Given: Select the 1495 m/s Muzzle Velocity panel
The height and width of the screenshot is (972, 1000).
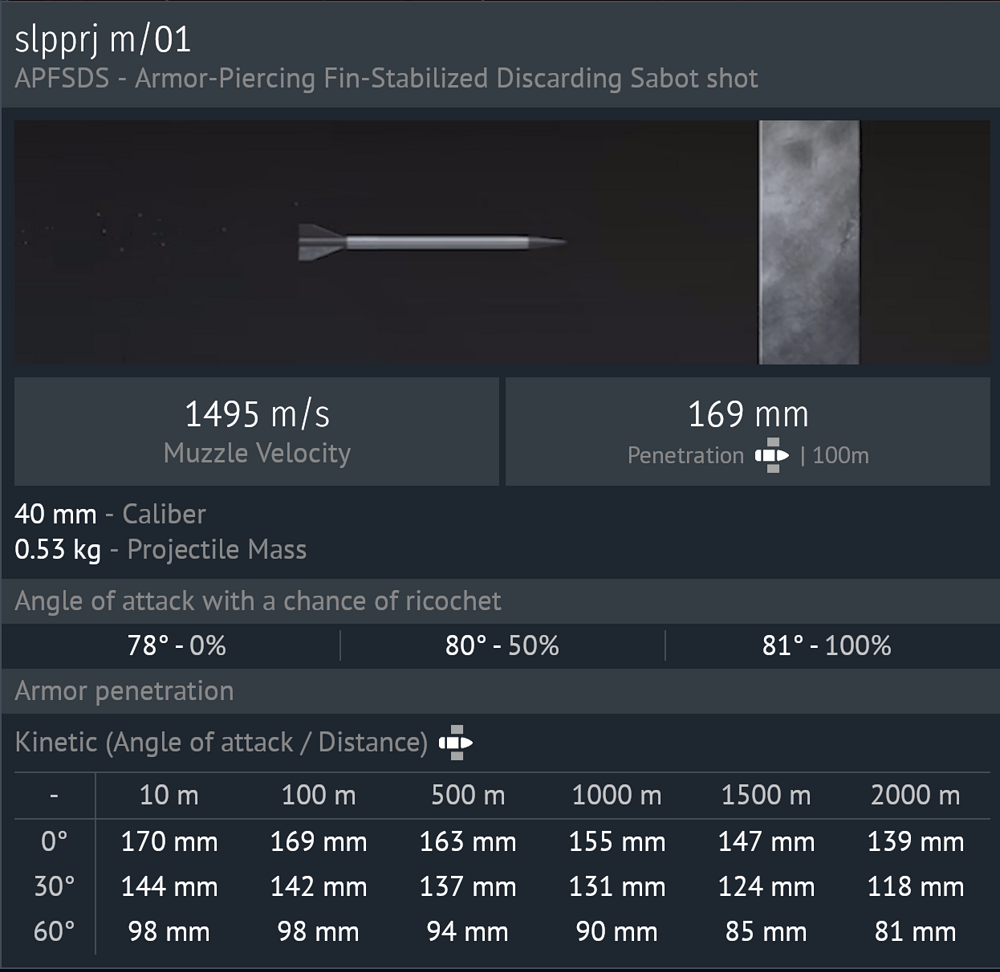Looking at the screenshot, I should [257, 432].
